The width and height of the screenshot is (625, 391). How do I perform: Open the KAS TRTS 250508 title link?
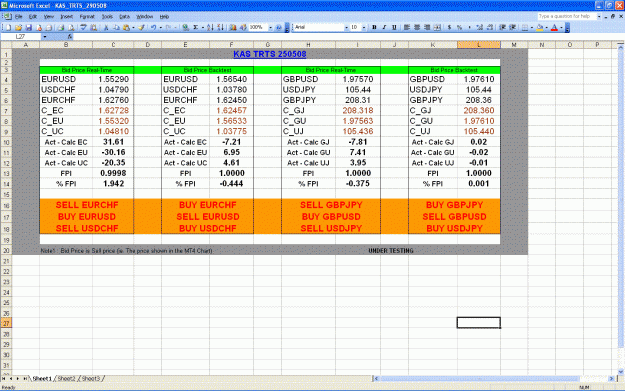tap(270, 54)
